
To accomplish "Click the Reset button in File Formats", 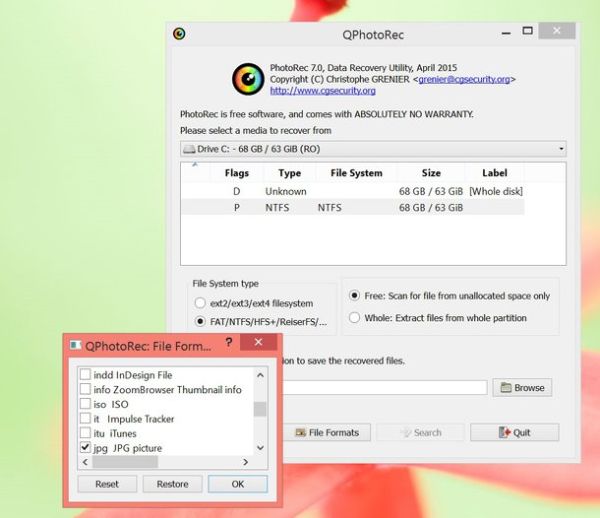I will coord(107,484).
